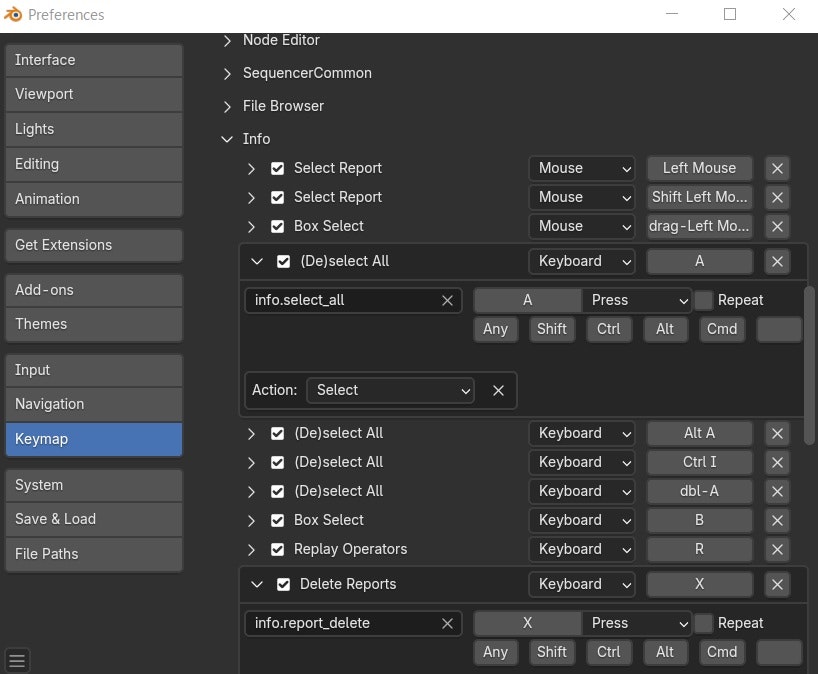818x674 pixels.
Task: Remove the (De)select All dbl-A item
Action: 777,491
